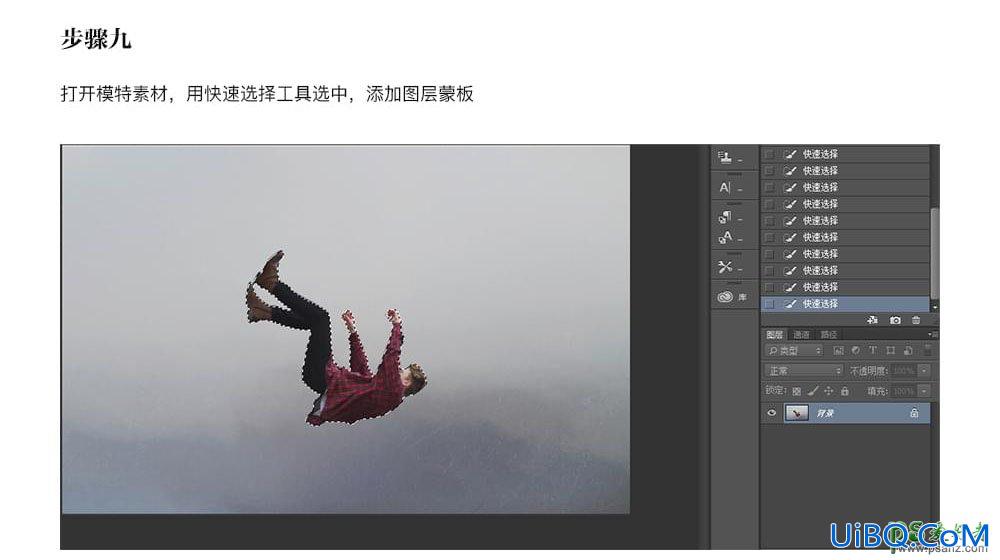Click the 背景 layer thumbnail
1000x560 pixels.
(797, 413)
